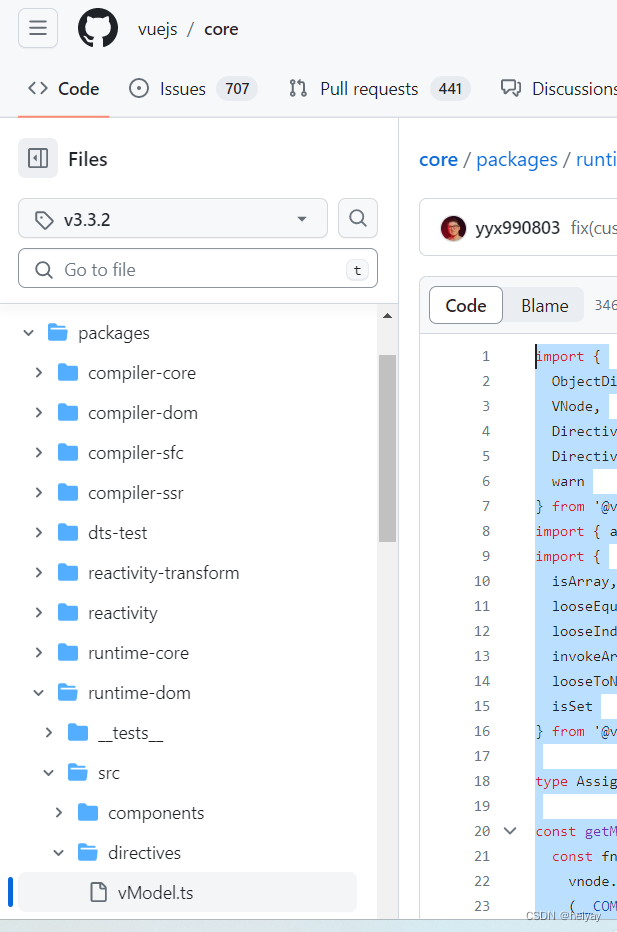Click the compiler-ssr folder icon

68,493
